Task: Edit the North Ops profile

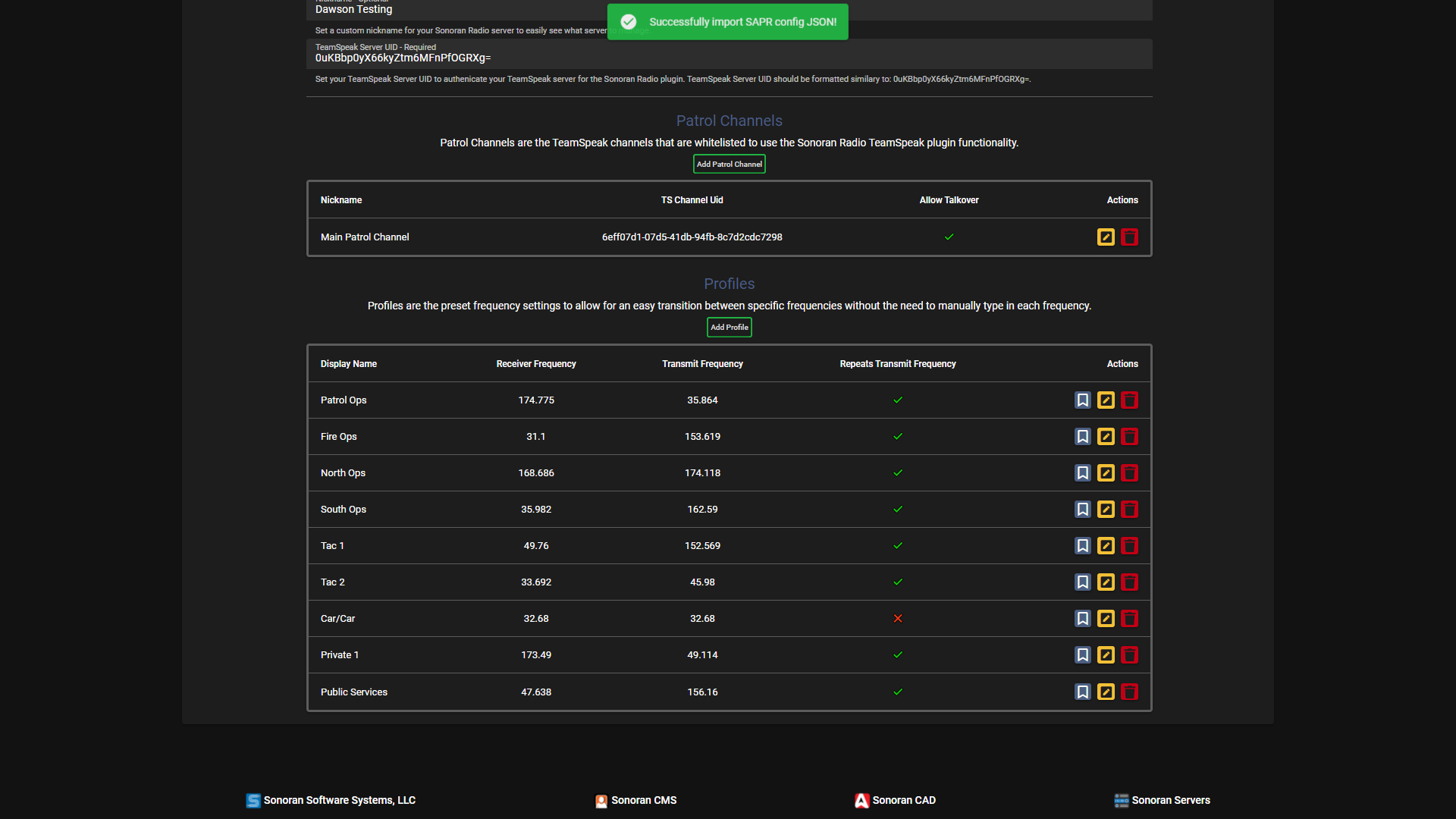Action: click(1106, 473)
